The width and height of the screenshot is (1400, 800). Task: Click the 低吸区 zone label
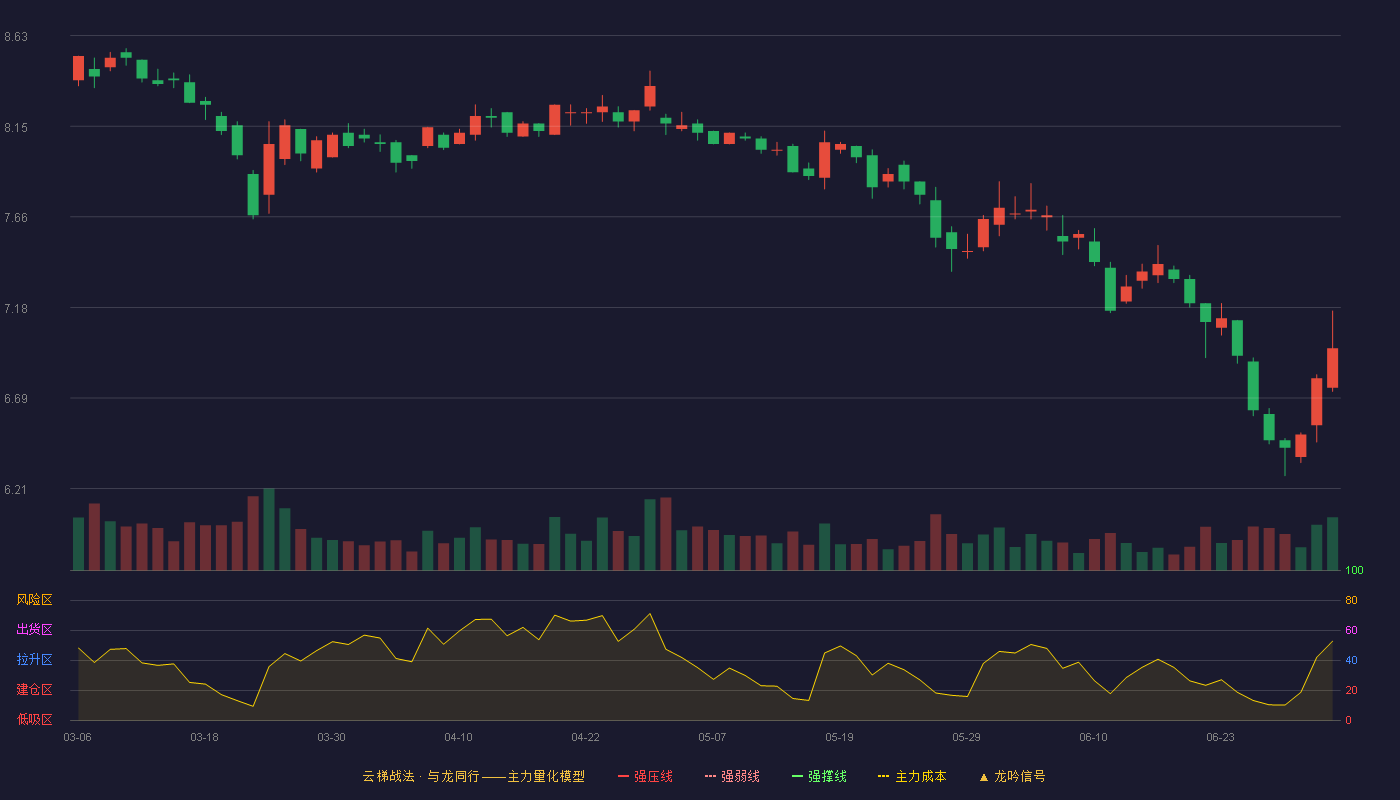pyautogui.click(x=34, y=719)
